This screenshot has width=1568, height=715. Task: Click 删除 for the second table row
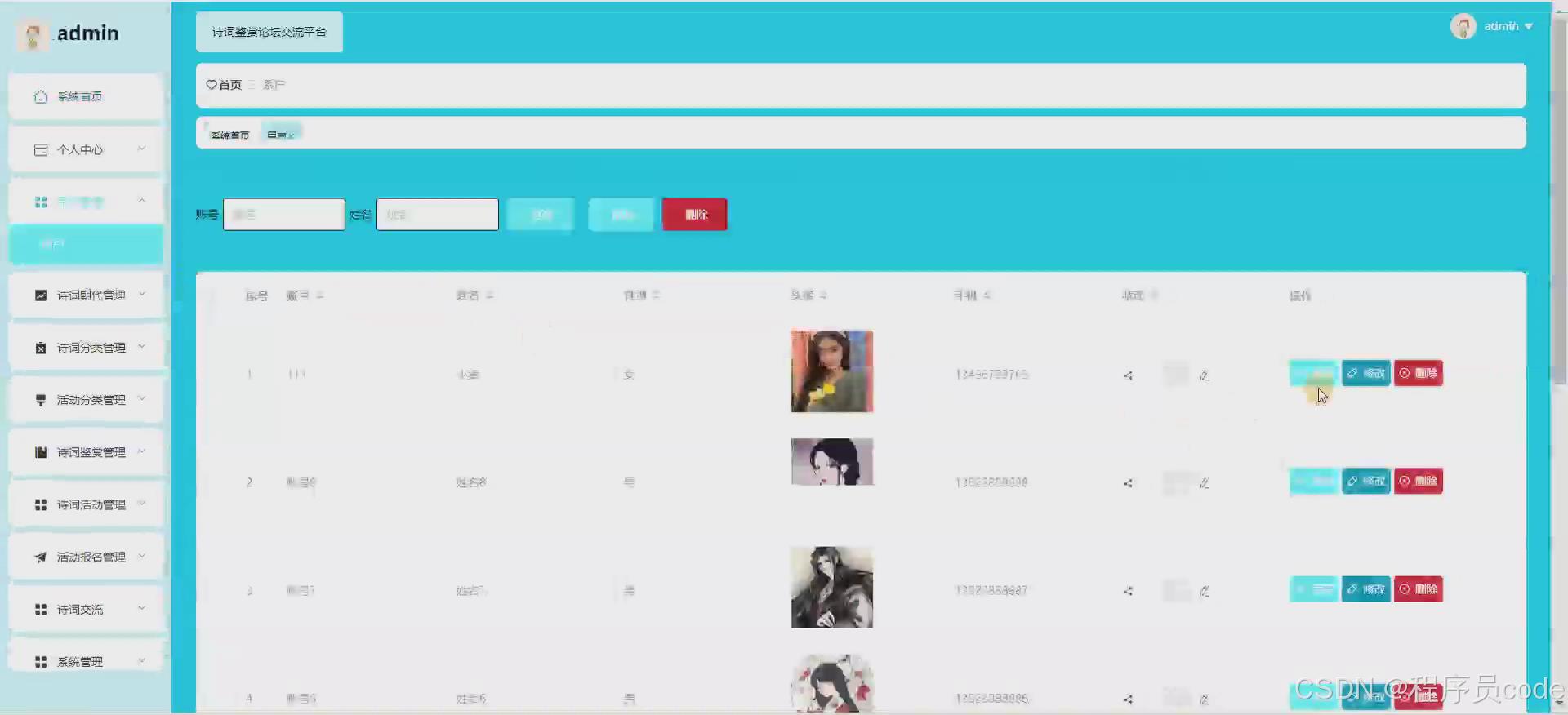pyautogui.click(x=1418, y=481)
